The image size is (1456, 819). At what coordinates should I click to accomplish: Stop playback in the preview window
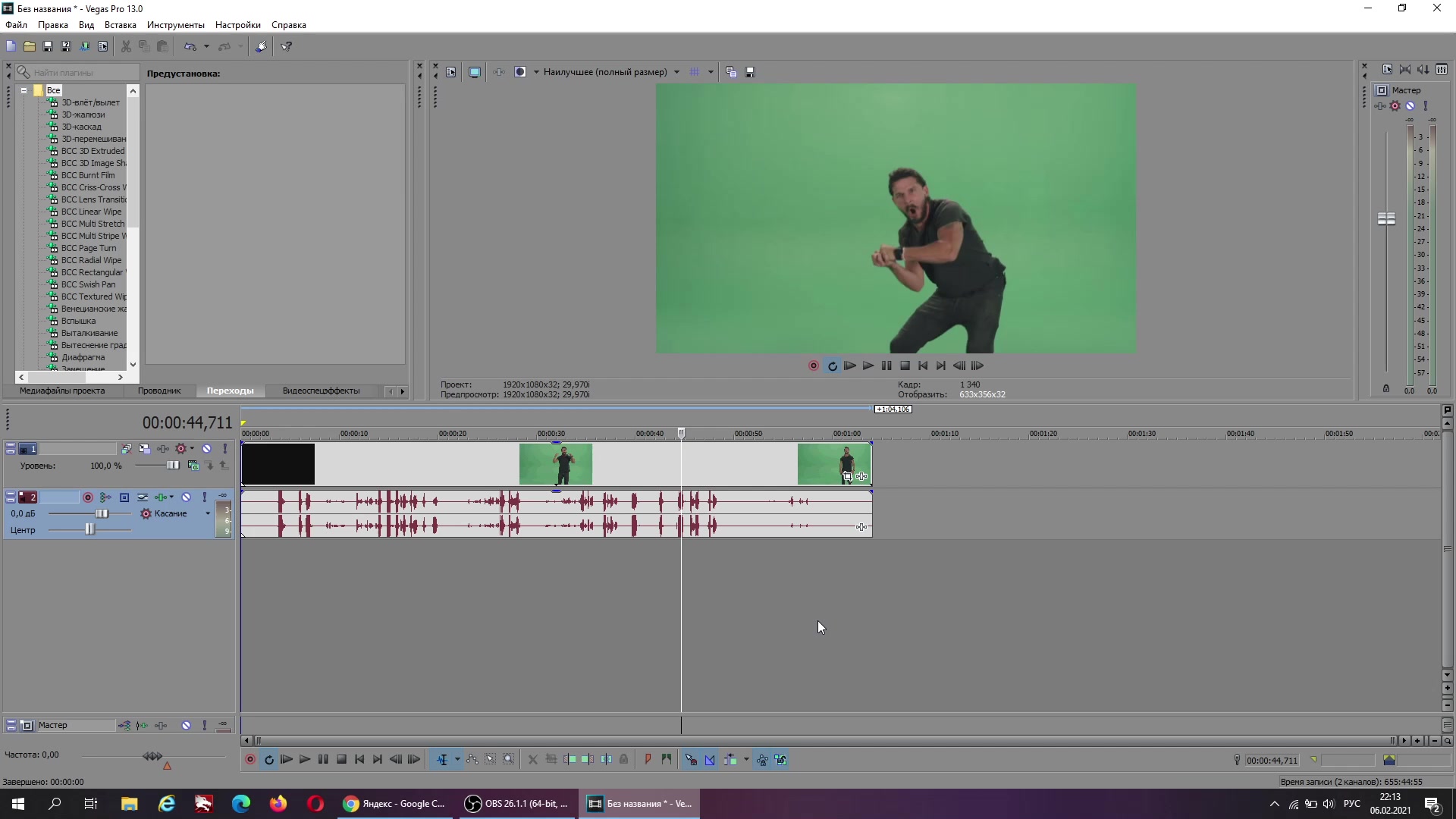click(905, 366)
